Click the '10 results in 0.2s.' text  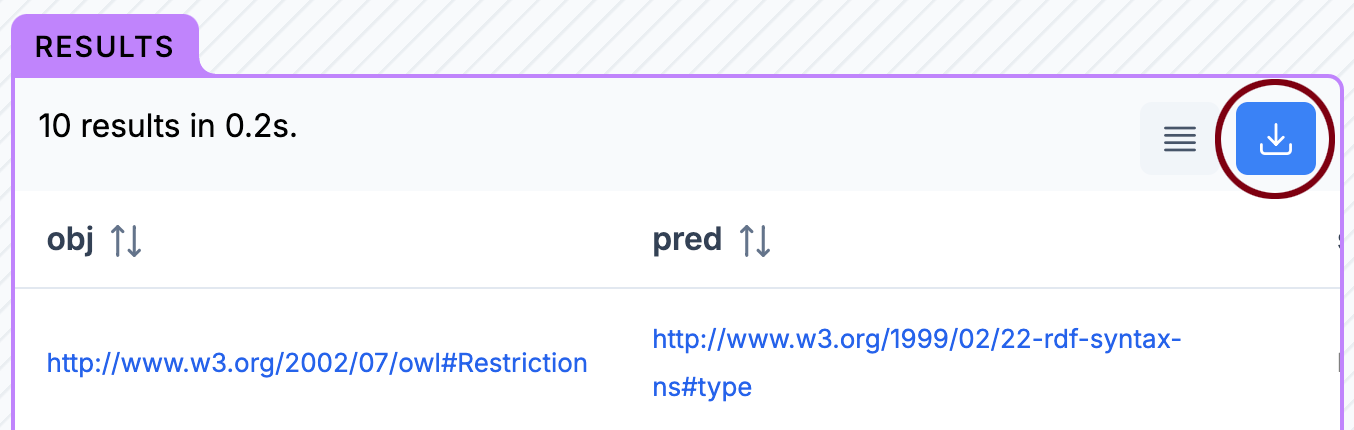(168, 127)
